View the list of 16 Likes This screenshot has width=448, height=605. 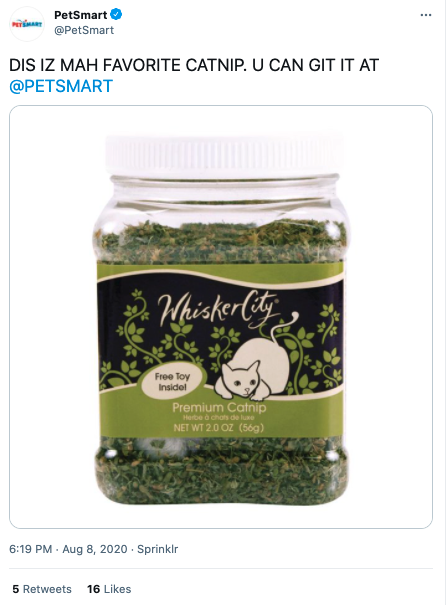click(109, 589)
